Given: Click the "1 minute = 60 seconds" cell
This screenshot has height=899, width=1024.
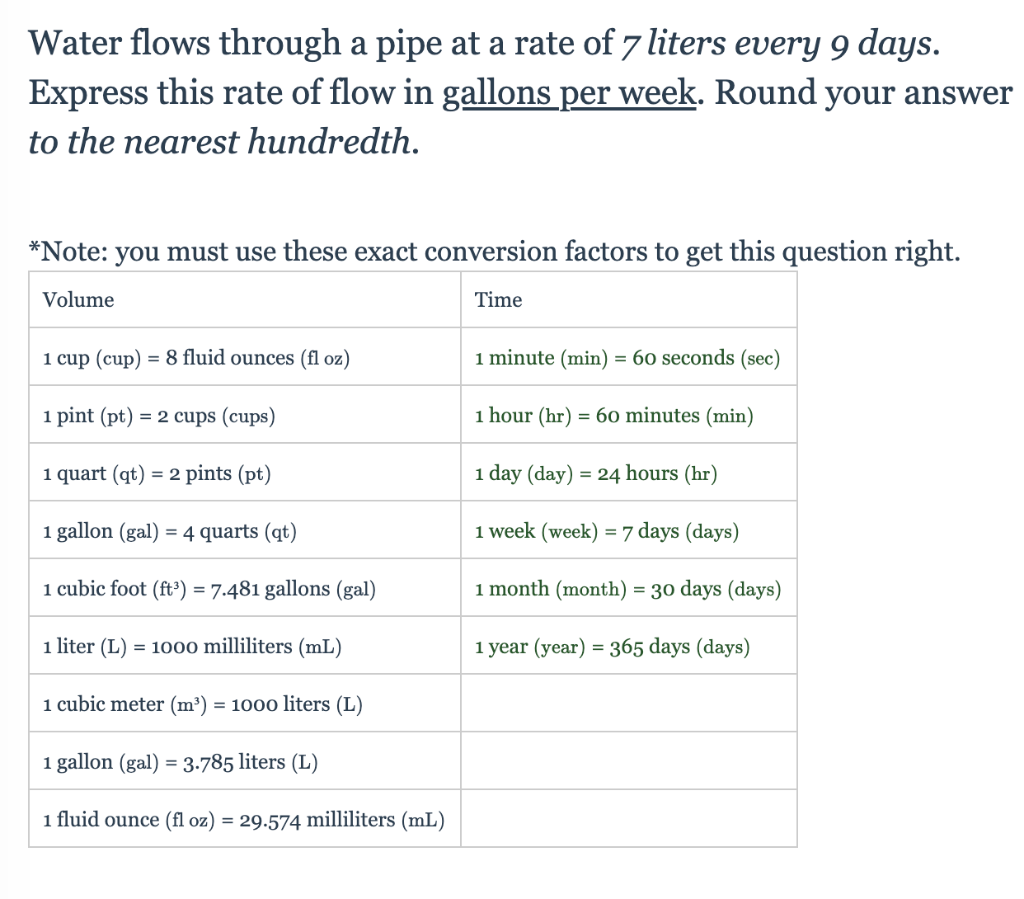Looking at the screenshot, I should point(627,358).
